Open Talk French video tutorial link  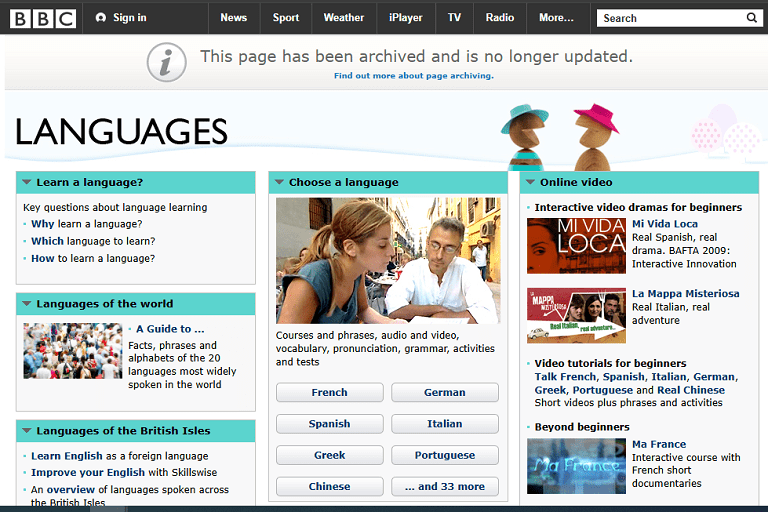pyautogui.click(x=565, y=377)
